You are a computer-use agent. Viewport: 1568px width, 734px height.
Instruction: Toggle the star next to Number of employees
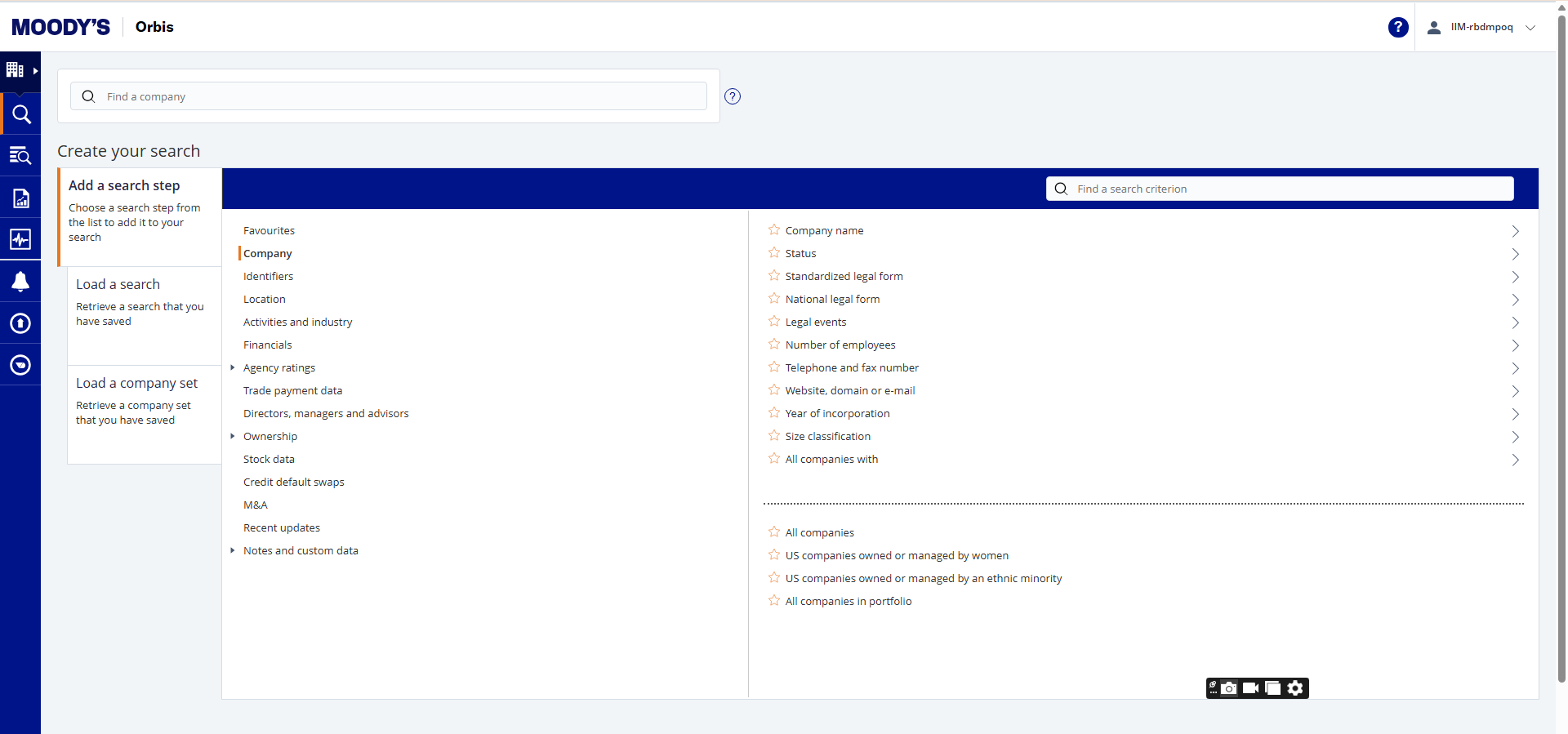[774, 345]
